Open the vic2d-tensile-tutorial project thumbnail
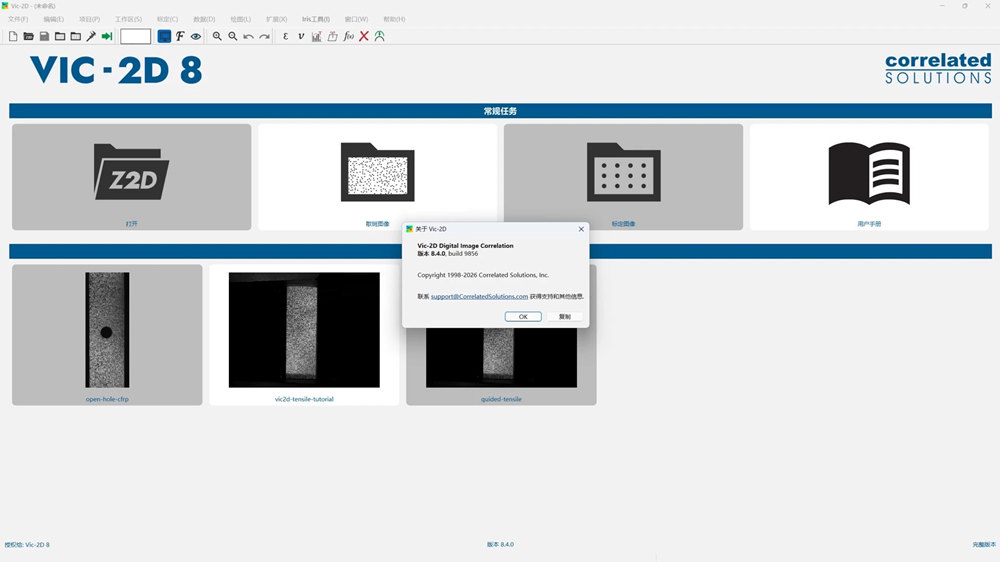 click(304, 335)
